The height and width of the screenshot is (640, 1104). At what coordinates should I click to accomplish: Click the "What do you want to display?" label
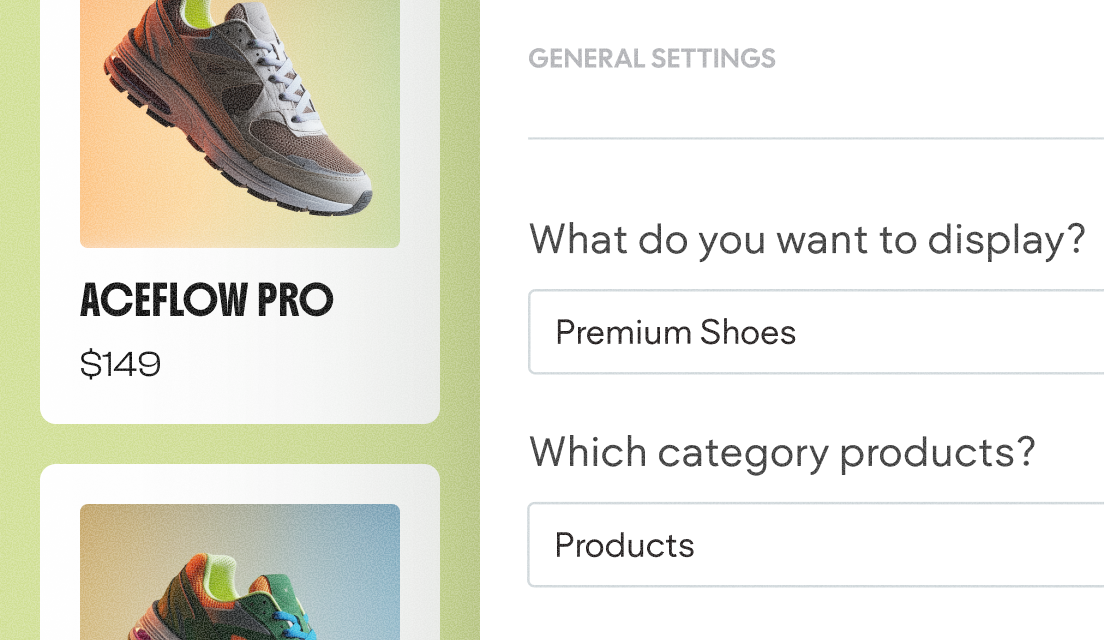click(807, 239)
